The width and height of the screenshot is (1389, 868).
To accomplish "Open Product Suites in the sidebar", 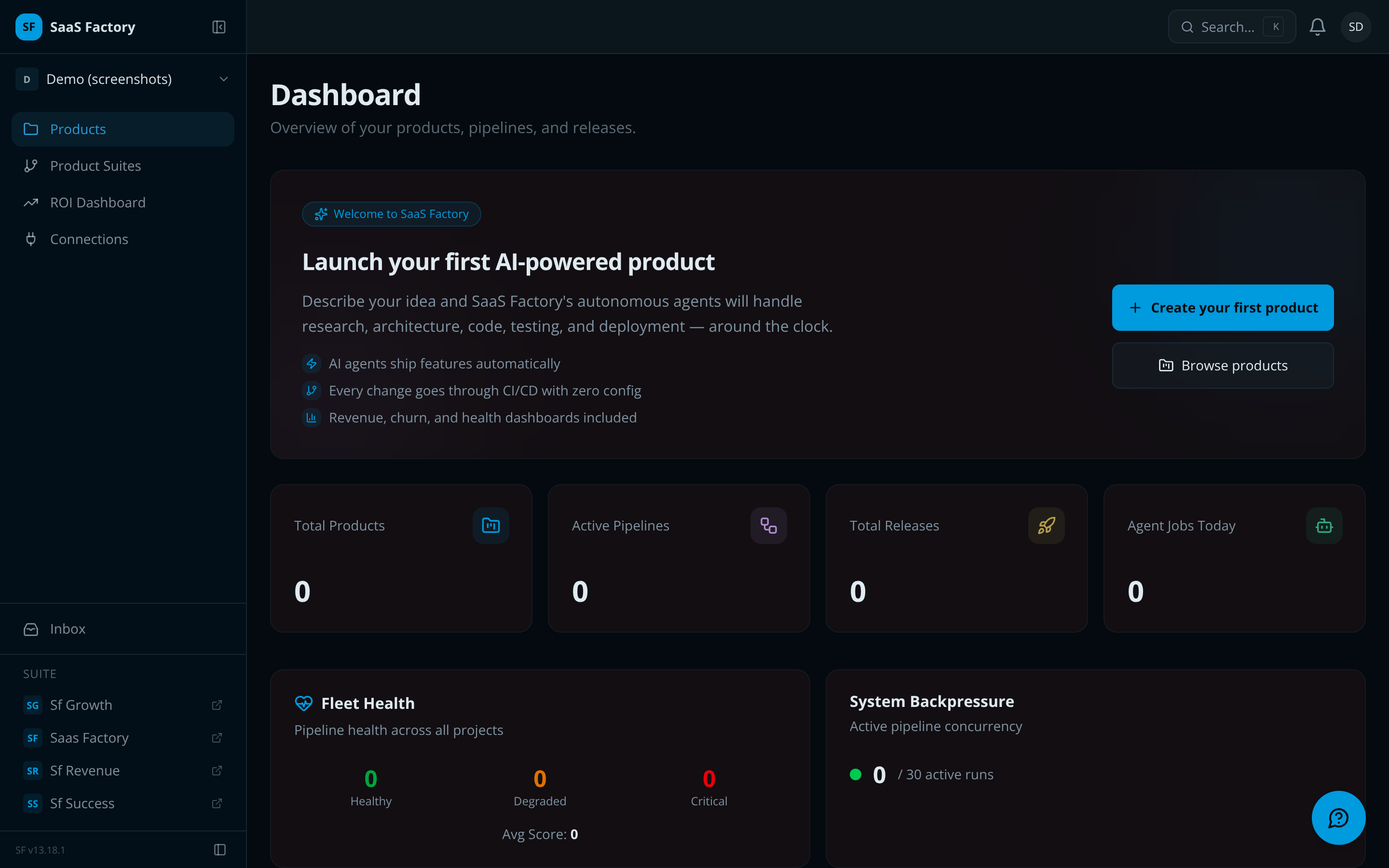I will point(123,166).
